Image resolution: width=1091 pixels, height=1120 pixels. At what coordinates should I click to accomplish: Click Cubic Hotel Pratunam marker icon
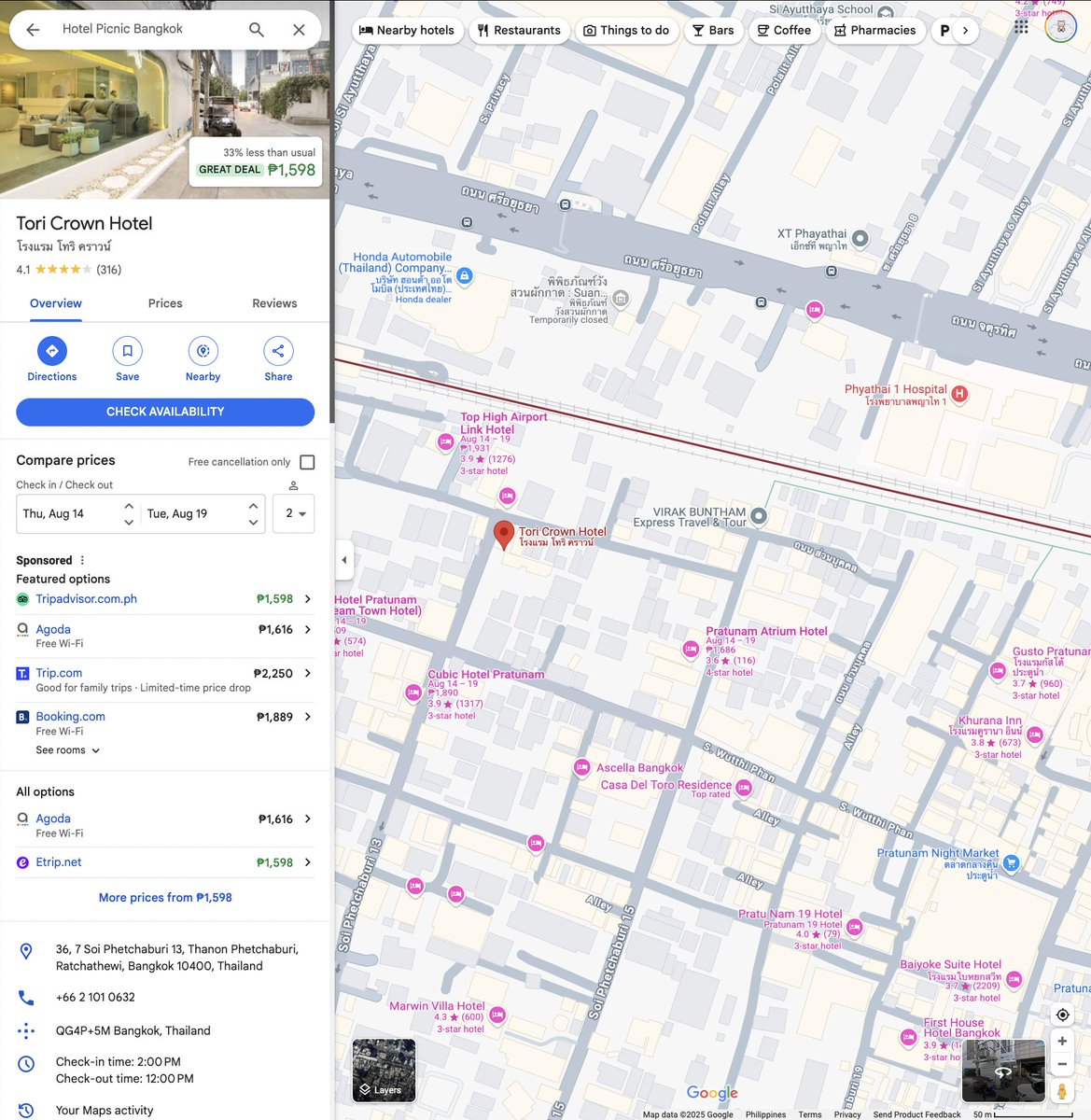click(x=413, y=693)
